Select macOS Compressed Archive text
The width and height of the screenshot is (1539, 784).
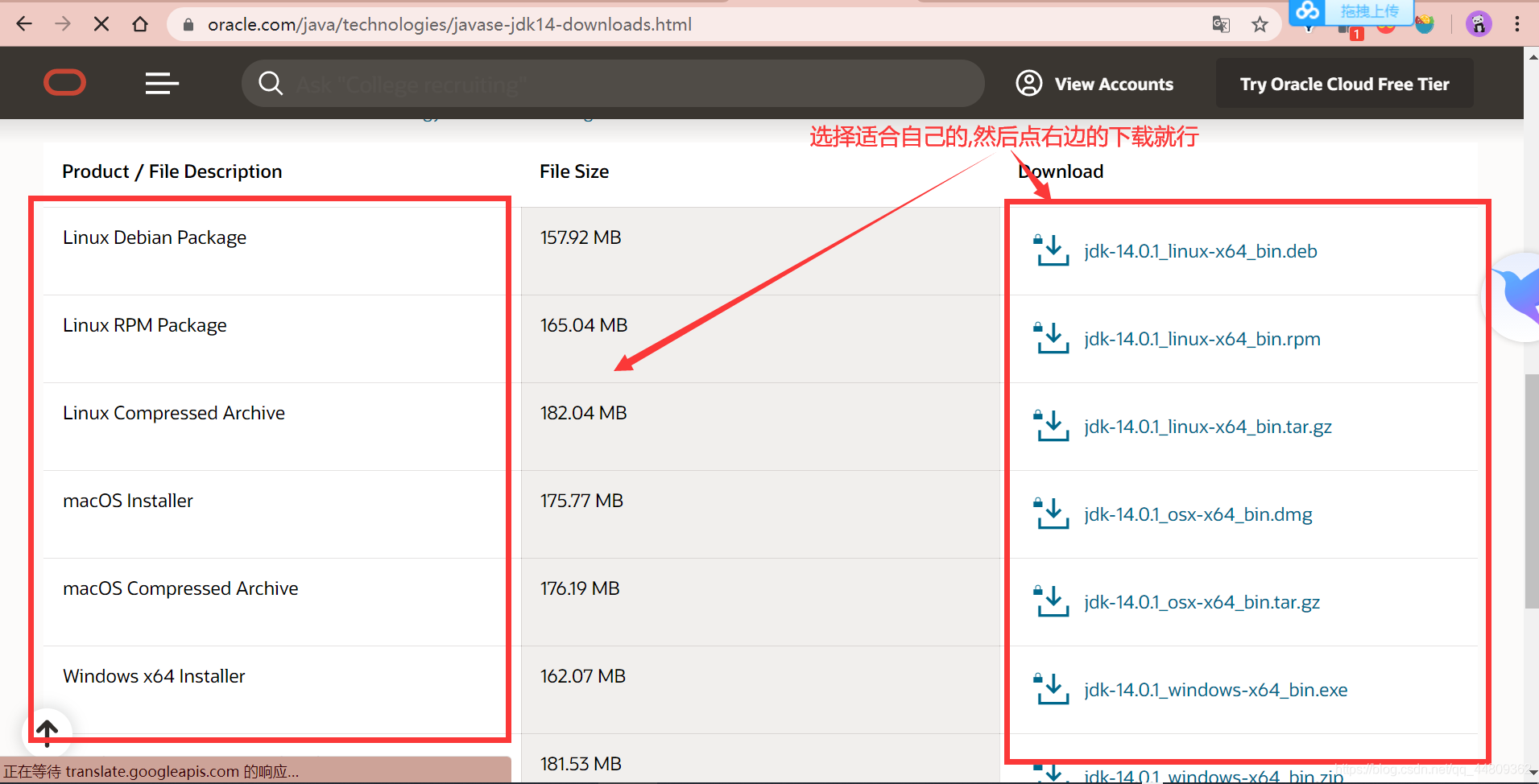(180, 588)
